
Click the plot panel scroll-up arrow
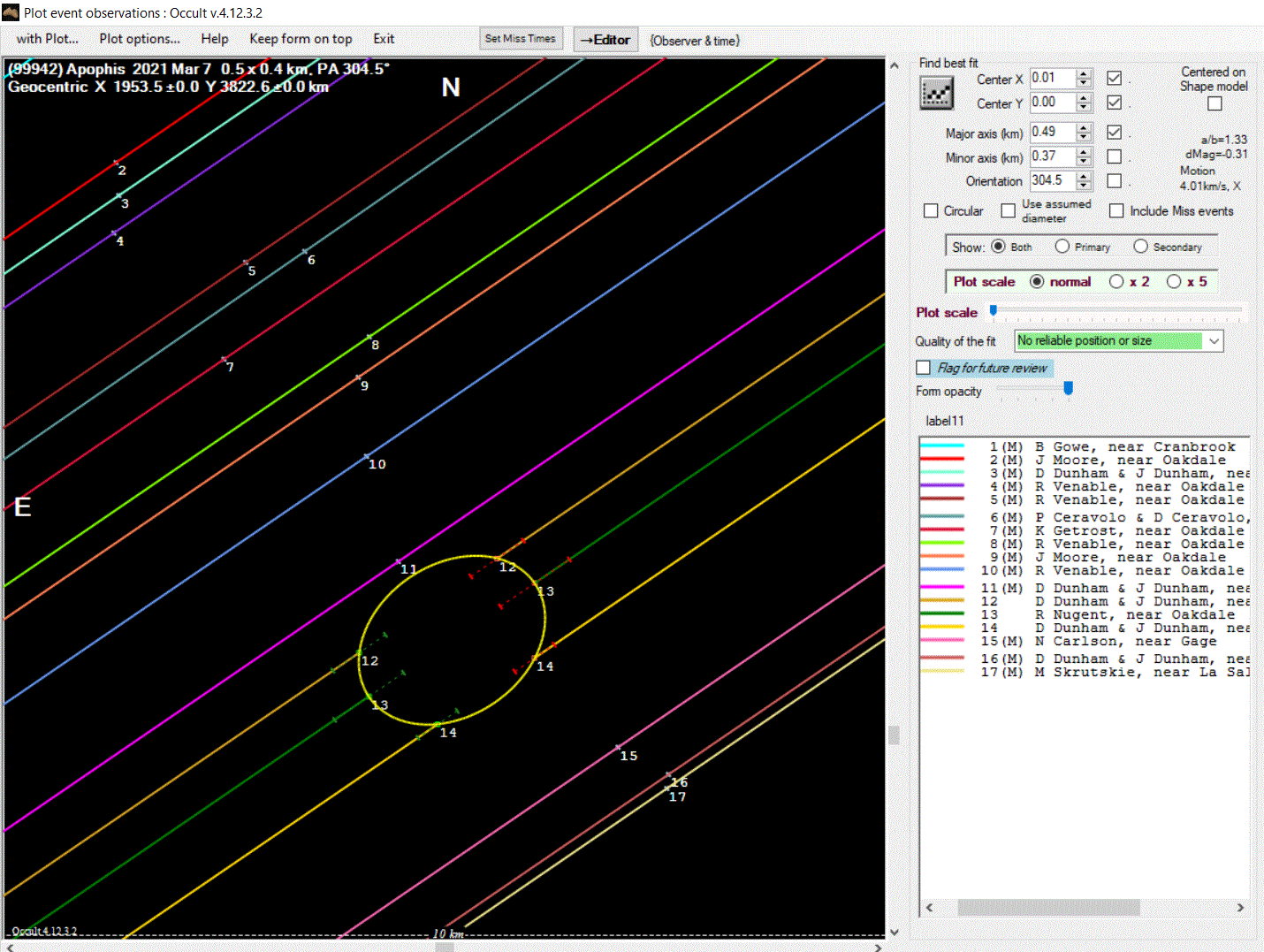pos(894,65)
